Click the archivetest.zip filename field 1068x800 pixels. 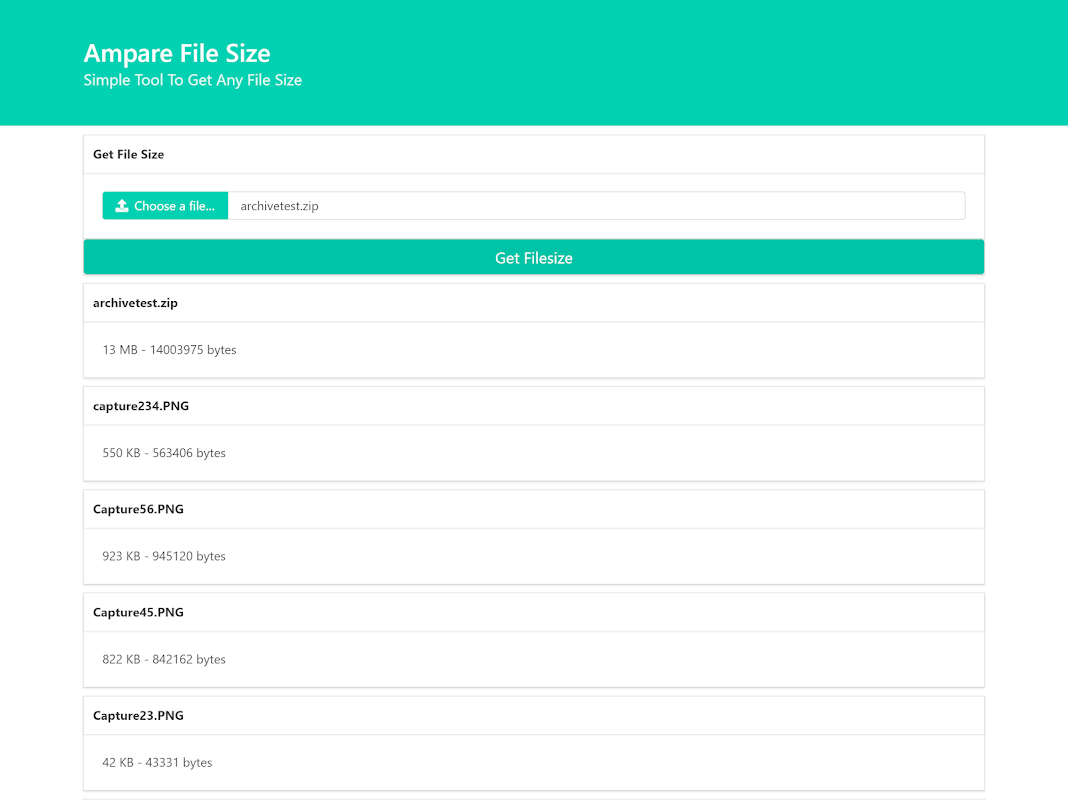pyautogui.click(x=597, y=206)
